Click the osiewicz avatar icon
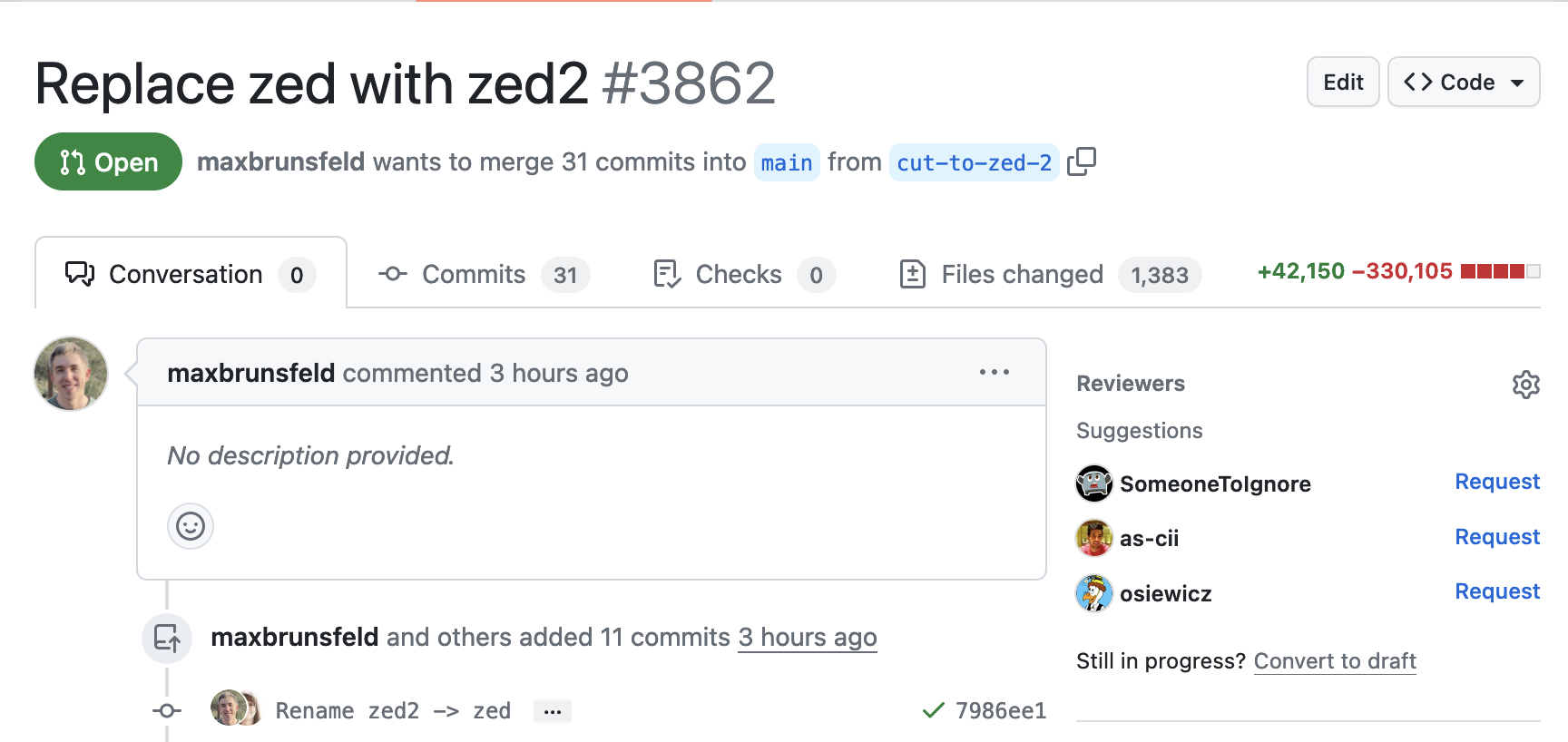This screenshot has width=1568, height=742. 1094,593
